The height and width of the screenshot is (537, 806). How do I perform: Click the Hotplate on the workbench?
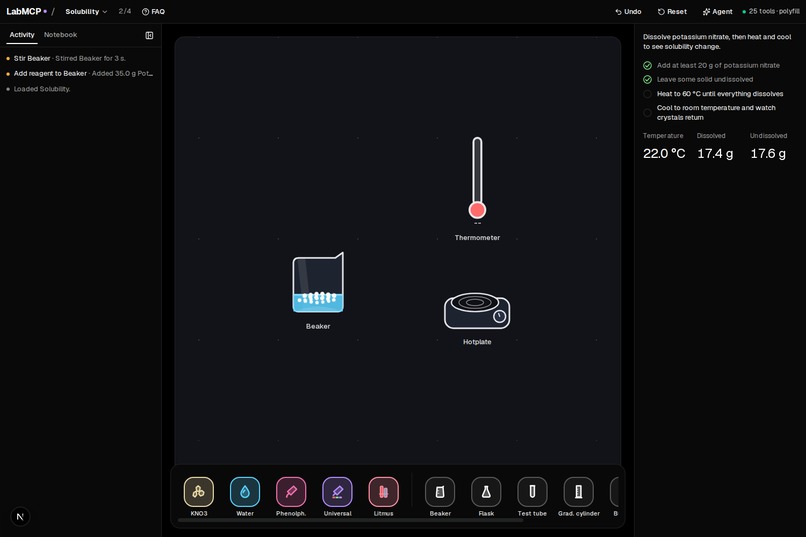pyautogui.click(x=477, y=310)
